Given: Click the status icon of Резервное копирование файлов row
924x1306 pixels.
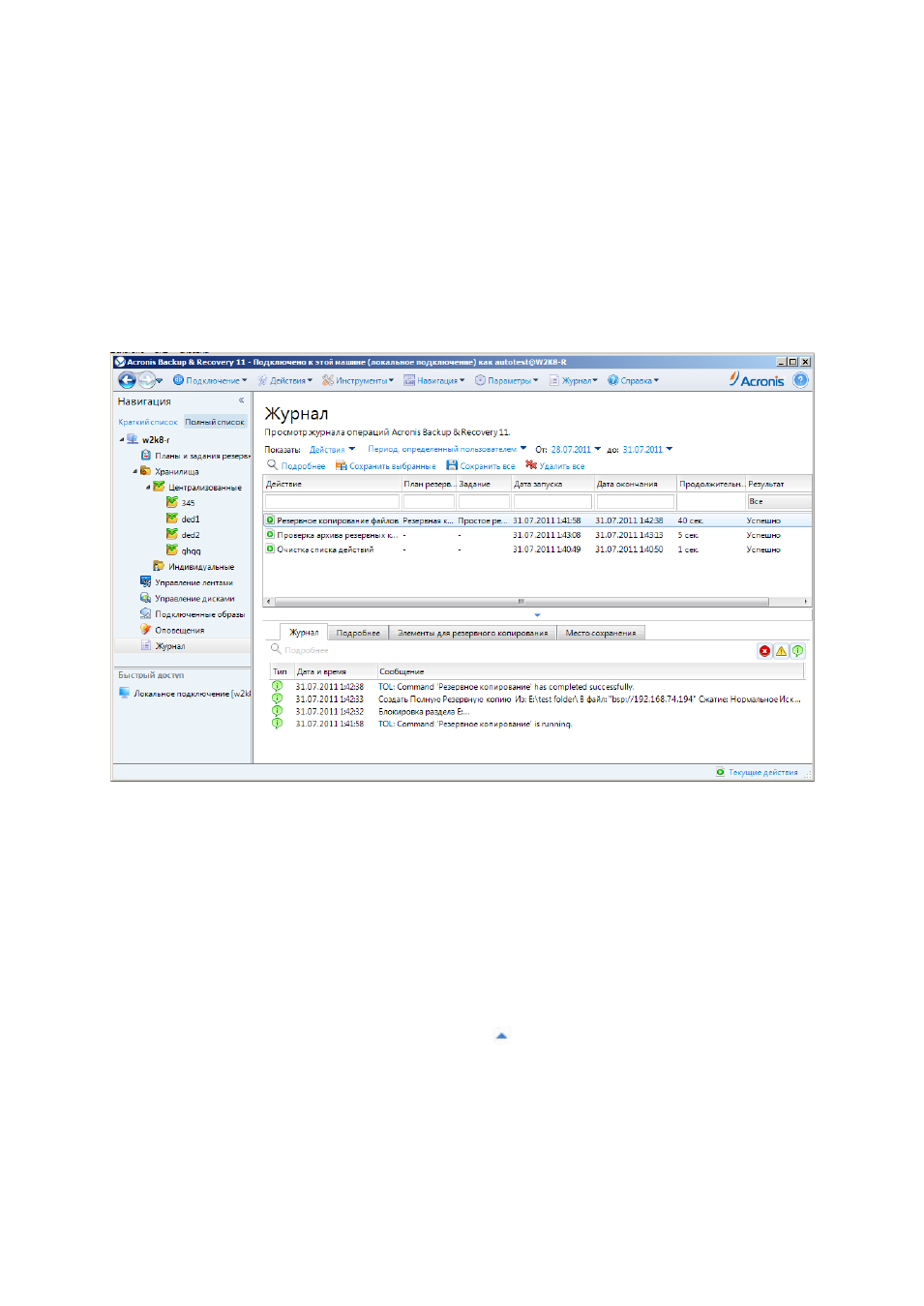Looking at the screenshot, I should [x=270, y=519].
